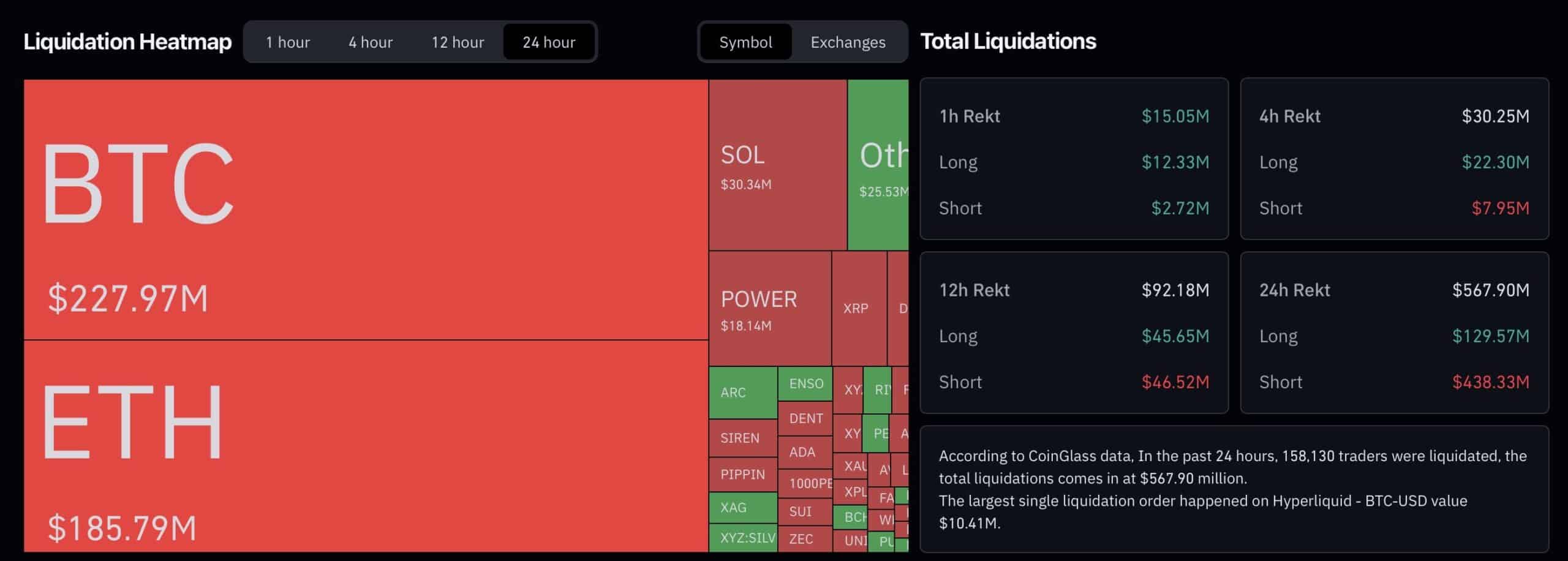Toggle to the Exchanges view
This screenshot has height=561, width=1568.
(848, 42)
